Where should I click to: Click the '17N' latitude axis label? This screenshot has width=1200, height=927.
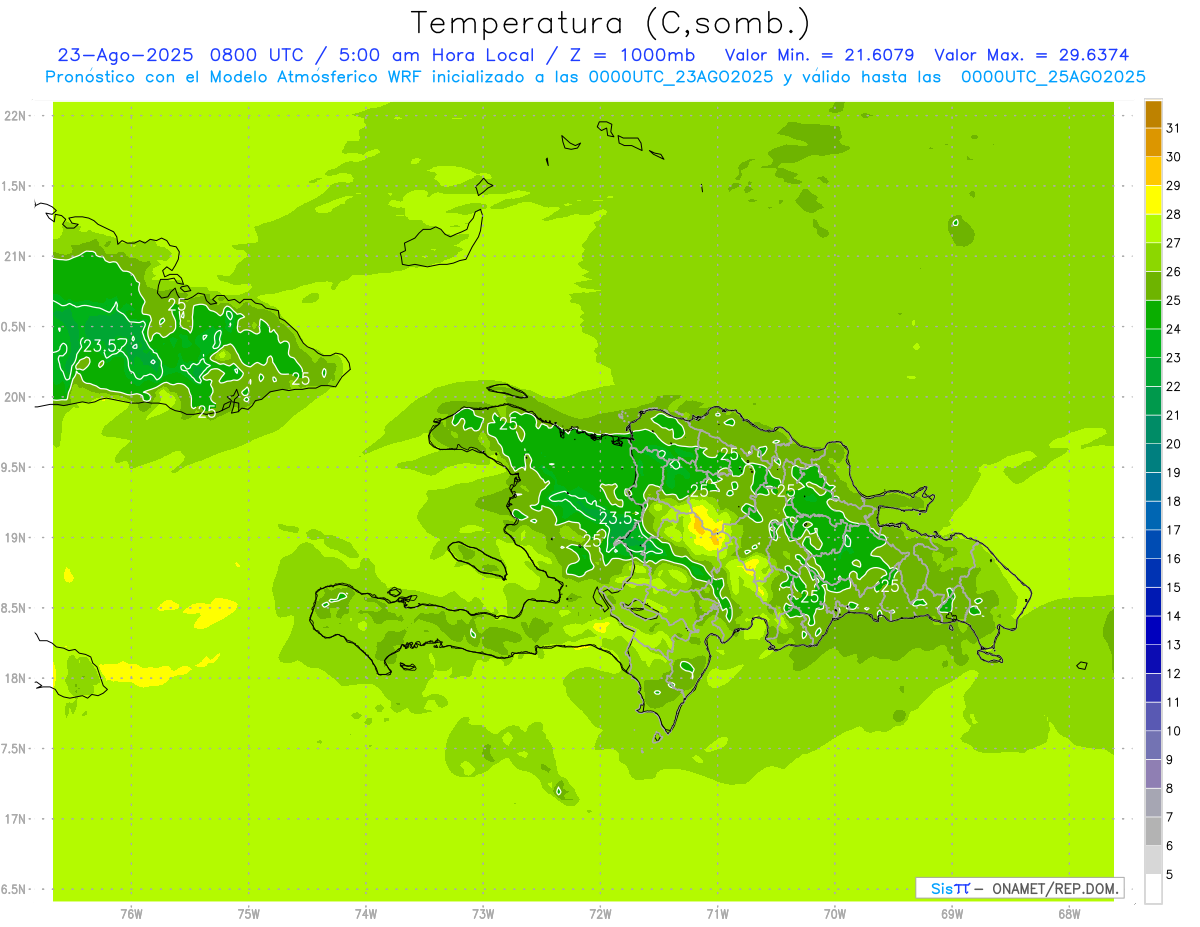(x=16, y=819)
